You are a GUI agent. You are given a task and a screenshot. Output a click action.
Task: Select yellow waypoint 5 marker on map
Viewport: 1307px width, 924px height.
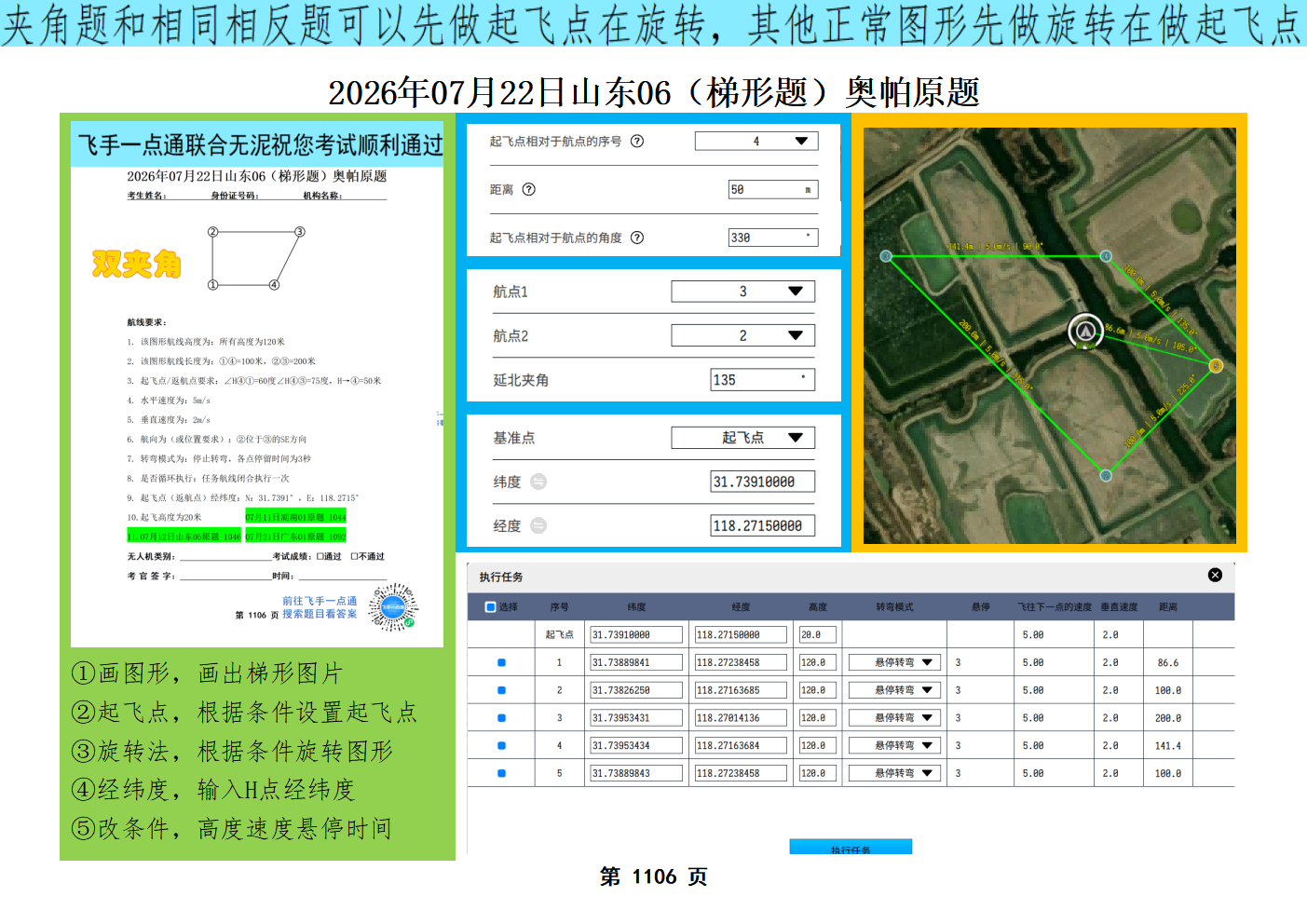[x=1216, y=366]
